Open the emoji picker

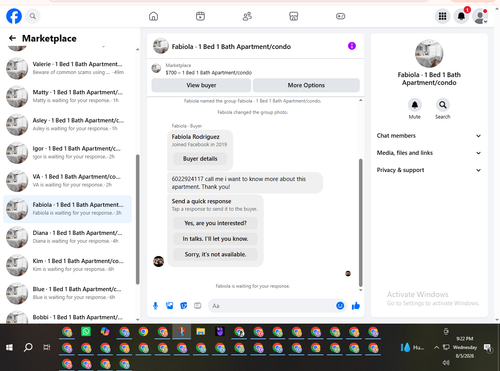tap(340, 306)
